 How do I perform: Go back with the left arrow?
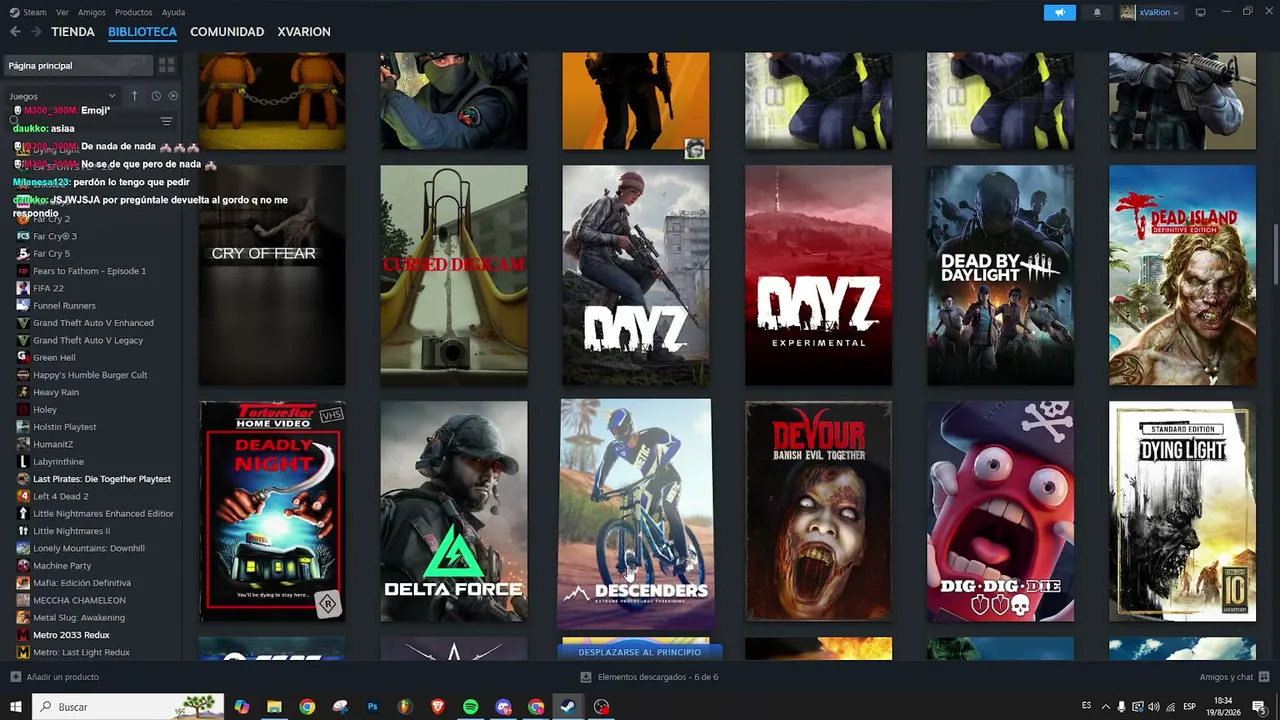tap(15, 32)
